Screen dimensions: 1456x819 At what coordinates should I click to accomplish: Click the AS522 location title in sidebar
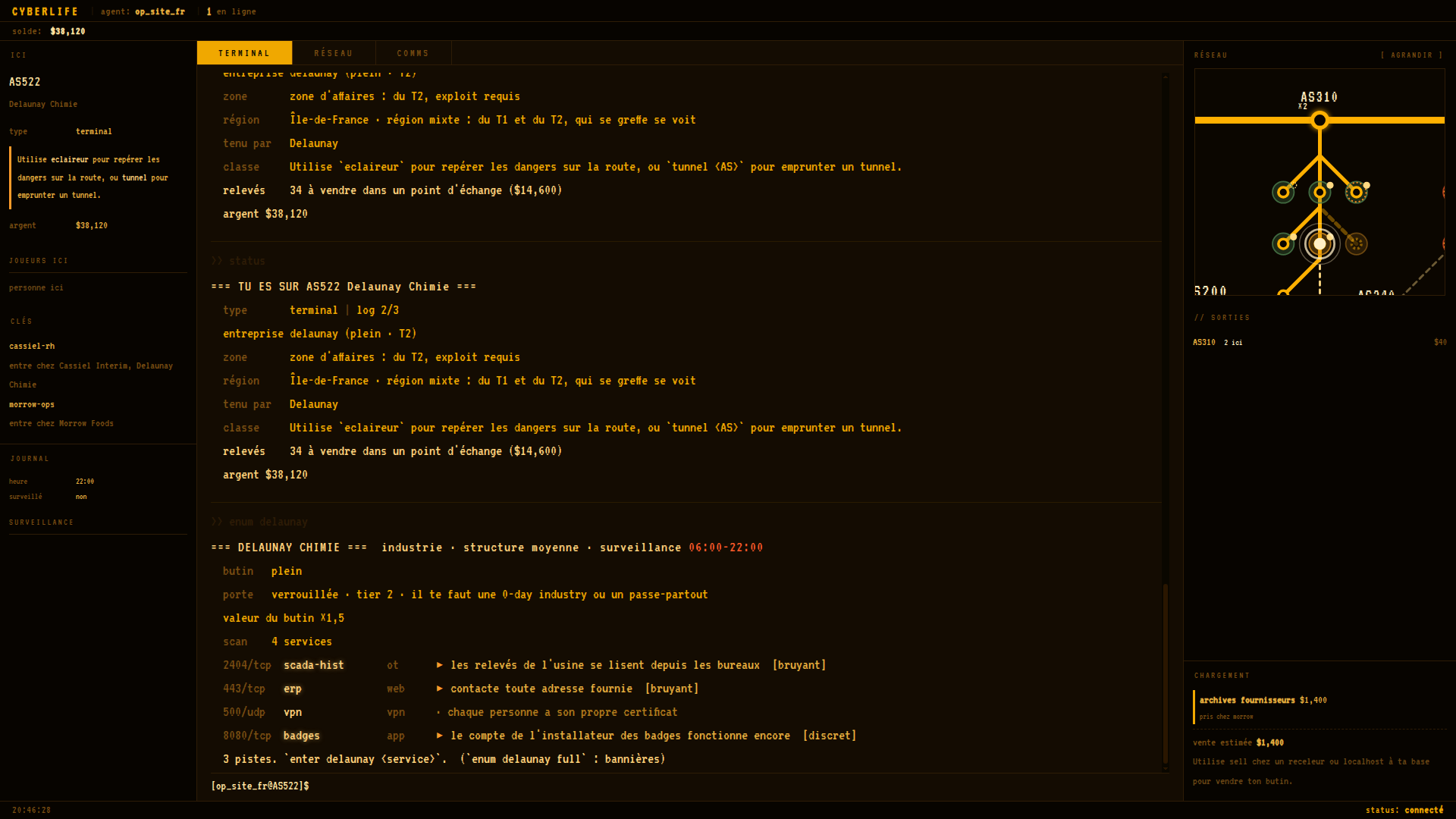(x=25, y=82)
